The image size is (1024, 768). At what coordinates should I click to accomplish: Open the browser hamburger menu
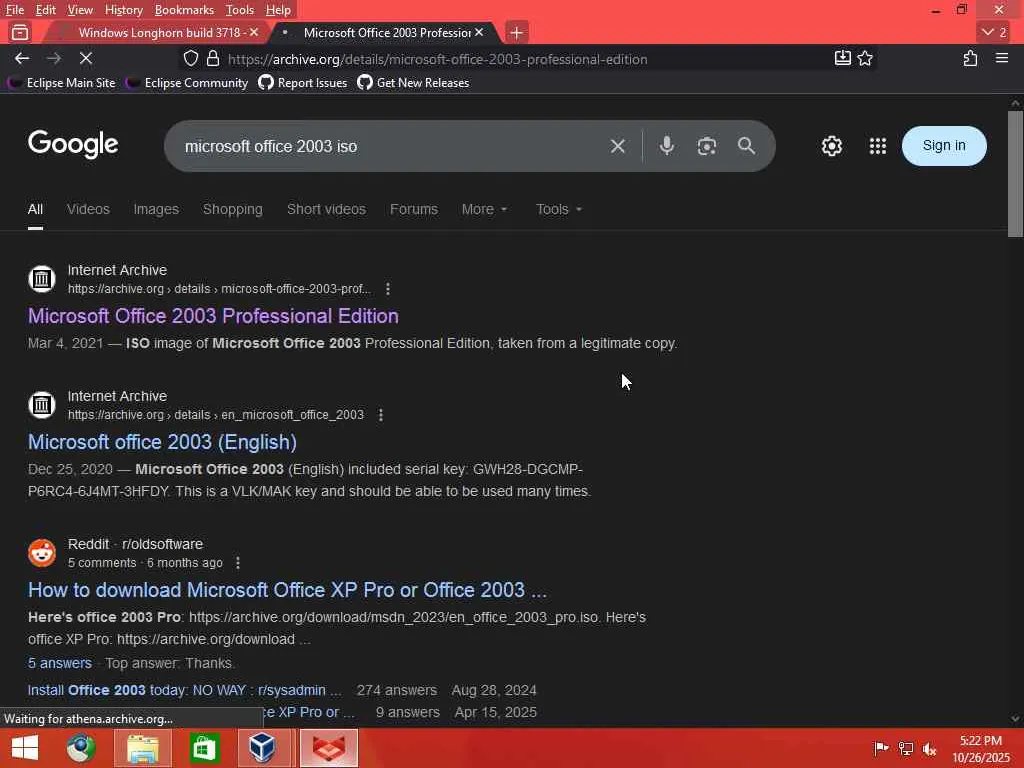(x=1002, y=58)
